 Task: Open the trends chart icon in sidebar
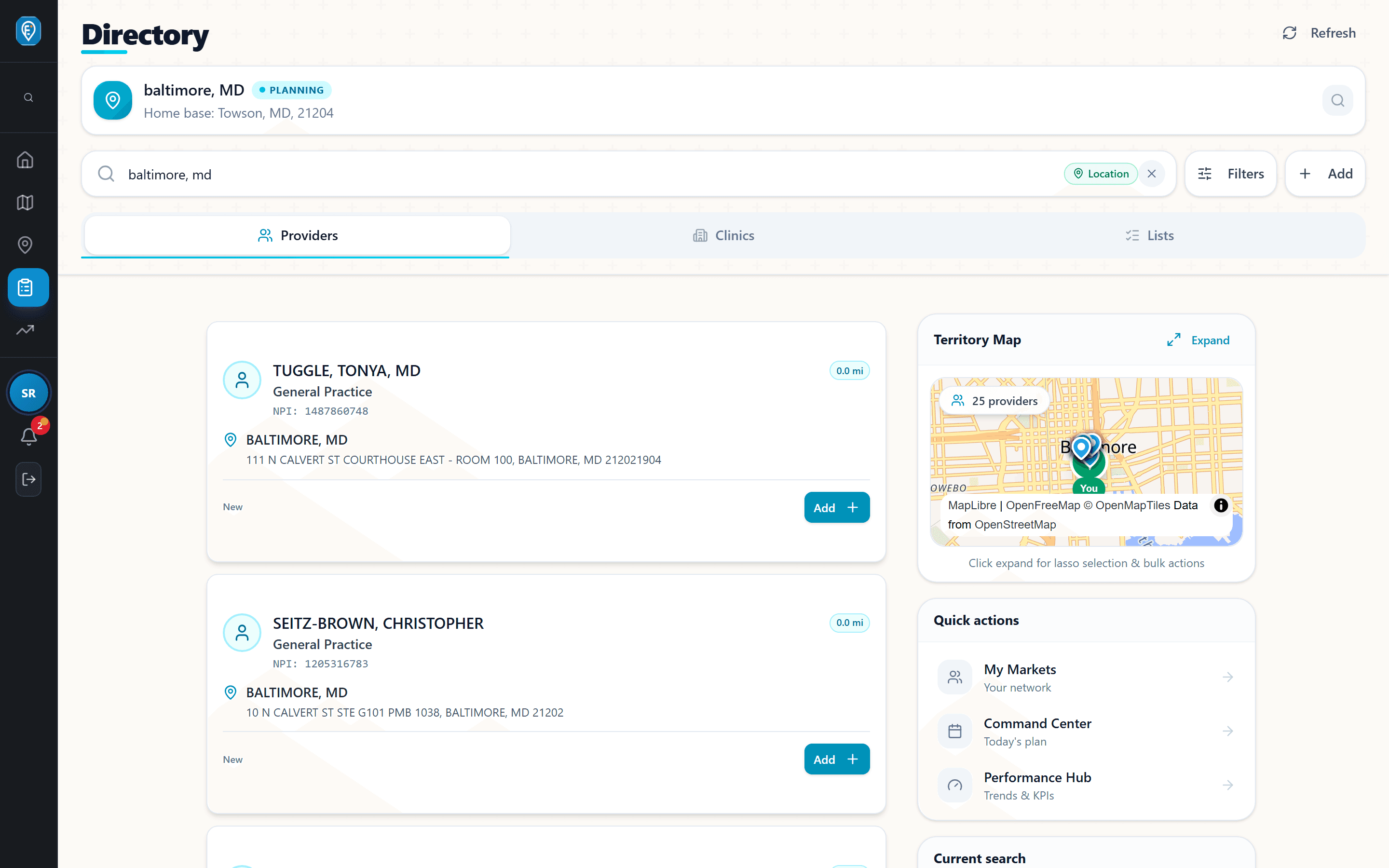point(25,329)
